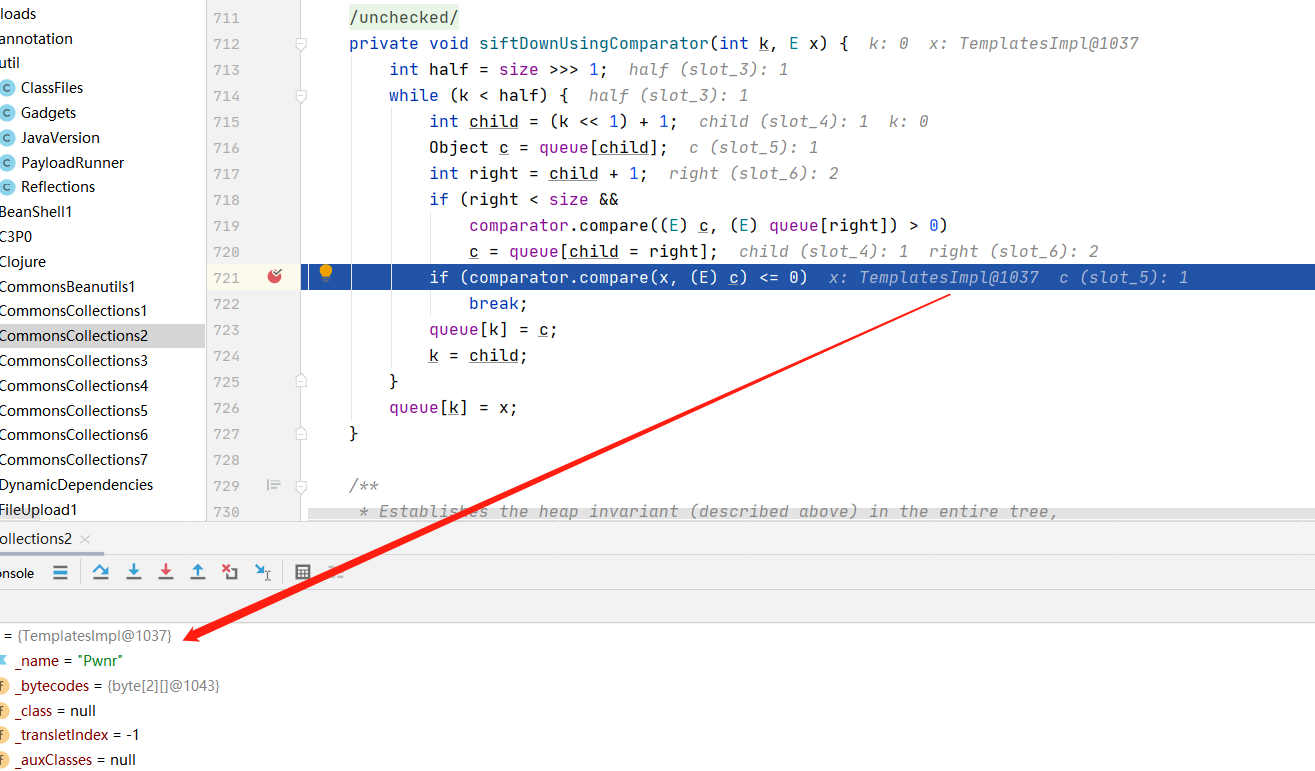Click fold end marker at line 725
1315x771 pixels.
300,381
